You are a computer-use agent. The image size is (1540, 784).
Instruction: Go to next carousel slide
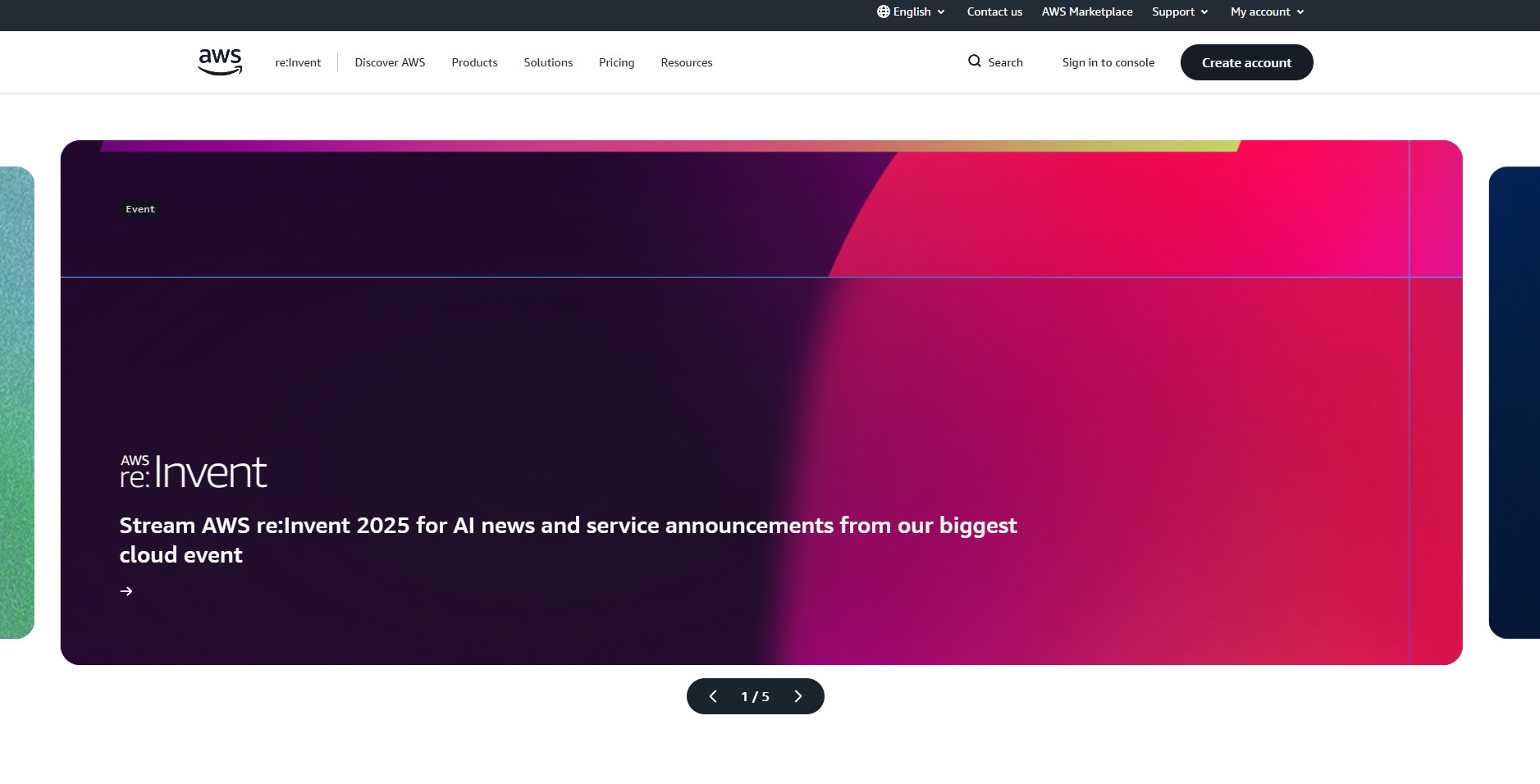[798, 696]
